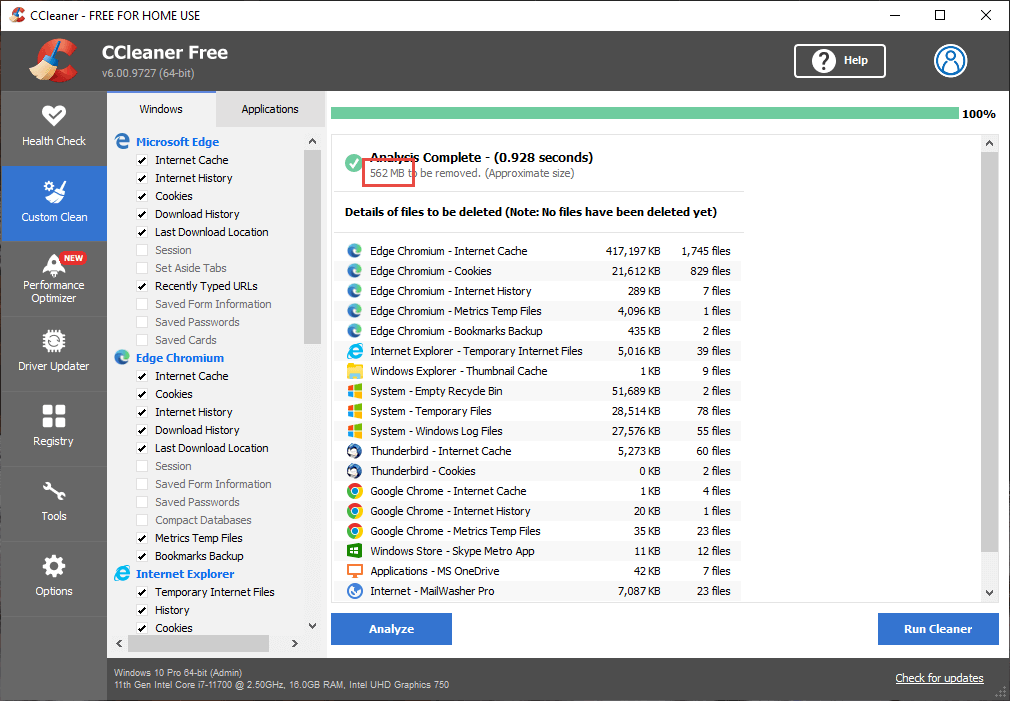This screenshot has width=1010, height=701.
Task: Open the Registry section
Action: 53,428
